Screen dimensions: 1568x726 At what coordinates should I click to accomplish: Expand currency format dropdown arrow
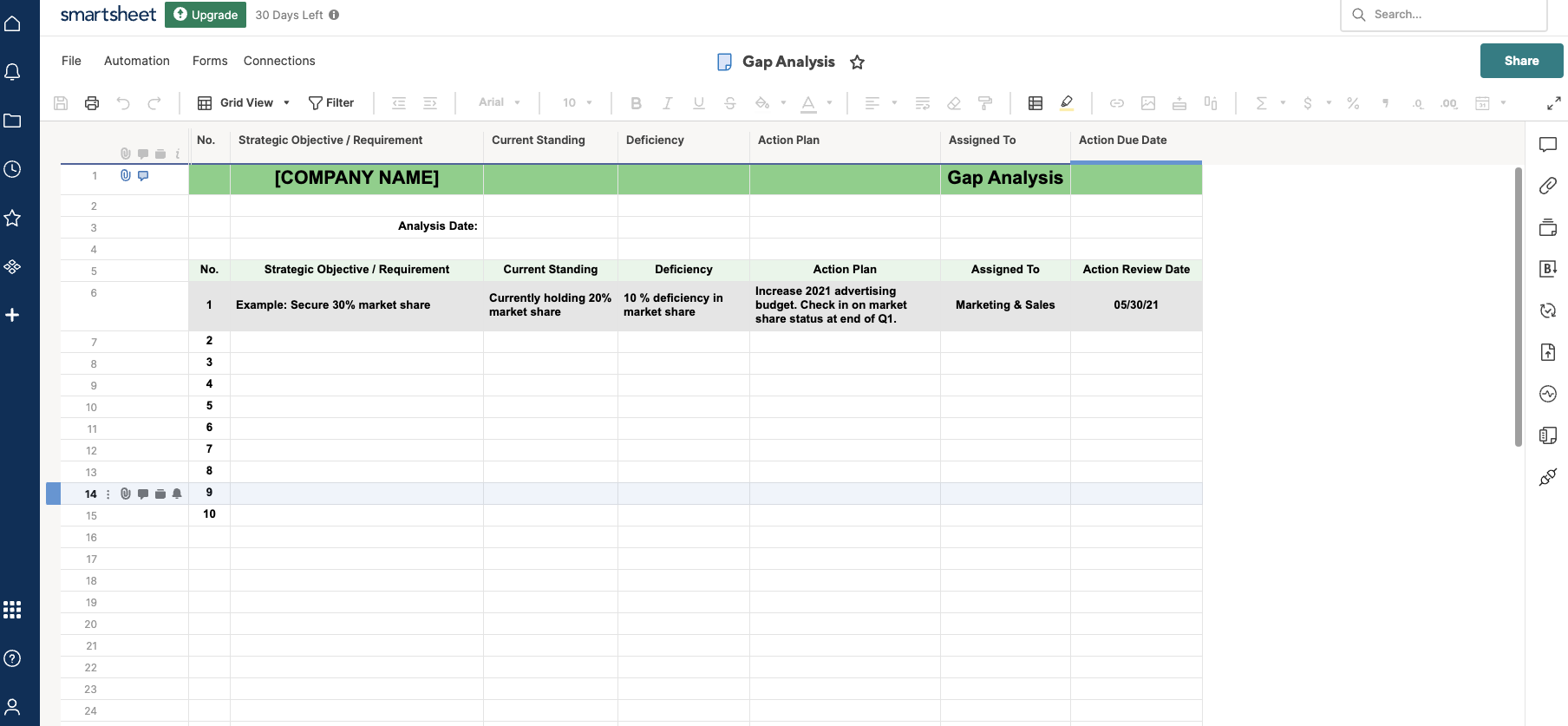[x=1329, y=102]
